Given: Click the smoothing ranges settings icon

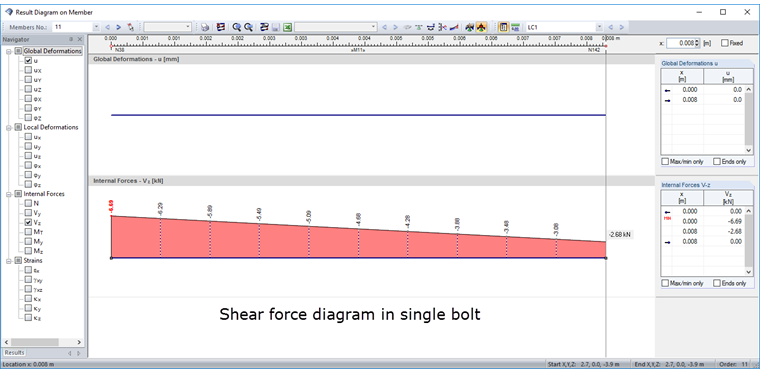Looking at the screenshot, I should point(264,27).
